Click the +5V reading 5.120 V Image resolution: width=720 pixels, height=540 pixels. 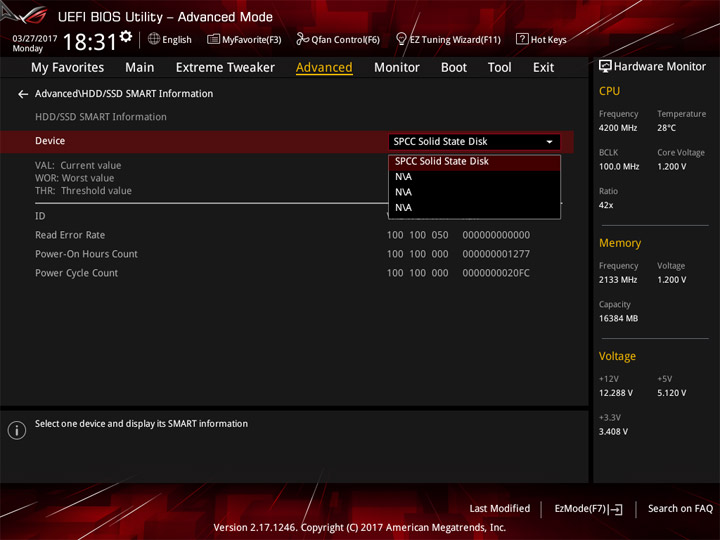tap(672, 393)
